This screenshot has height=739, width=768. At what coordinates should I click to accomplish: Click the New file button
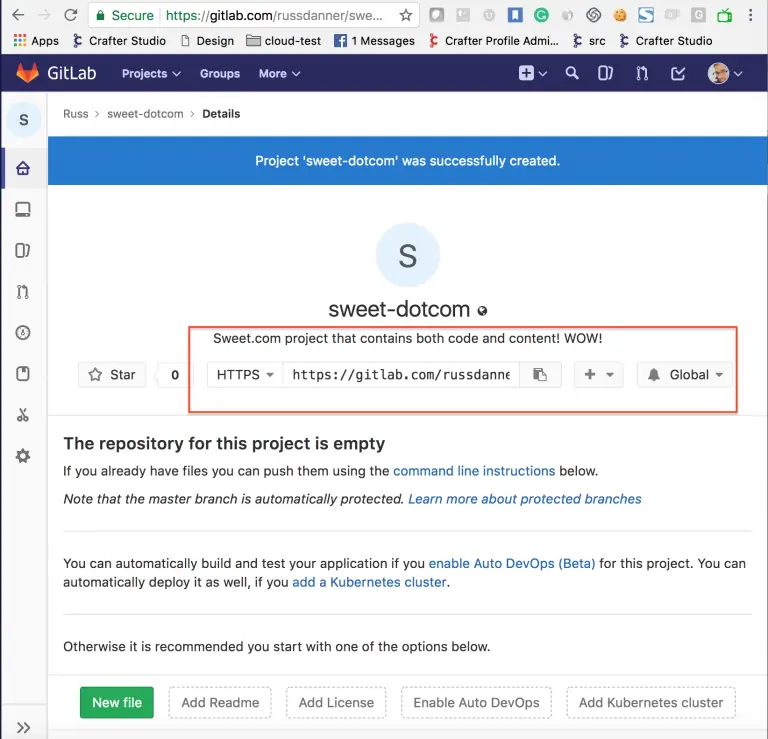[117, 702]
